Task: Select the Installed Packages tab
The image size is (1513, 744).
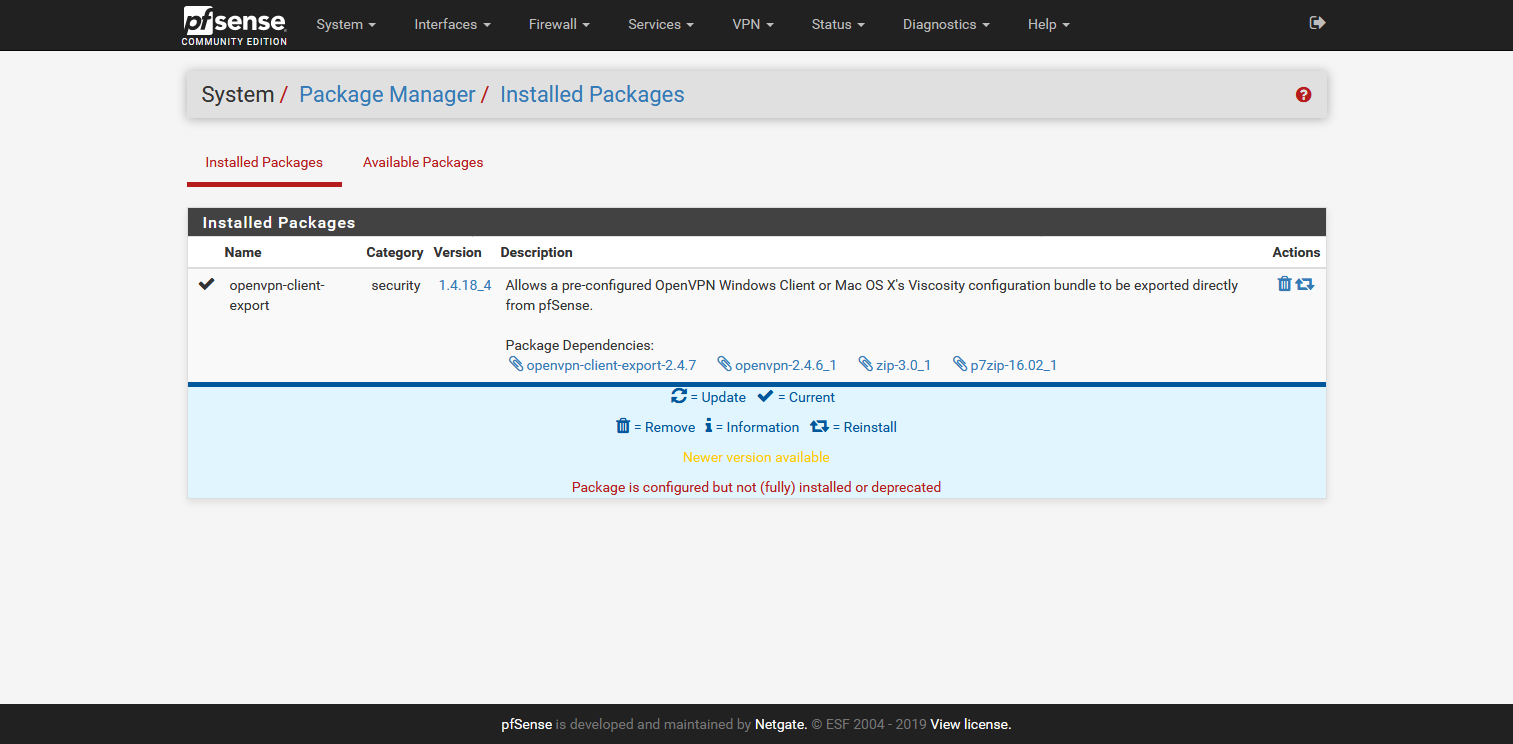Action: point(264,162)
